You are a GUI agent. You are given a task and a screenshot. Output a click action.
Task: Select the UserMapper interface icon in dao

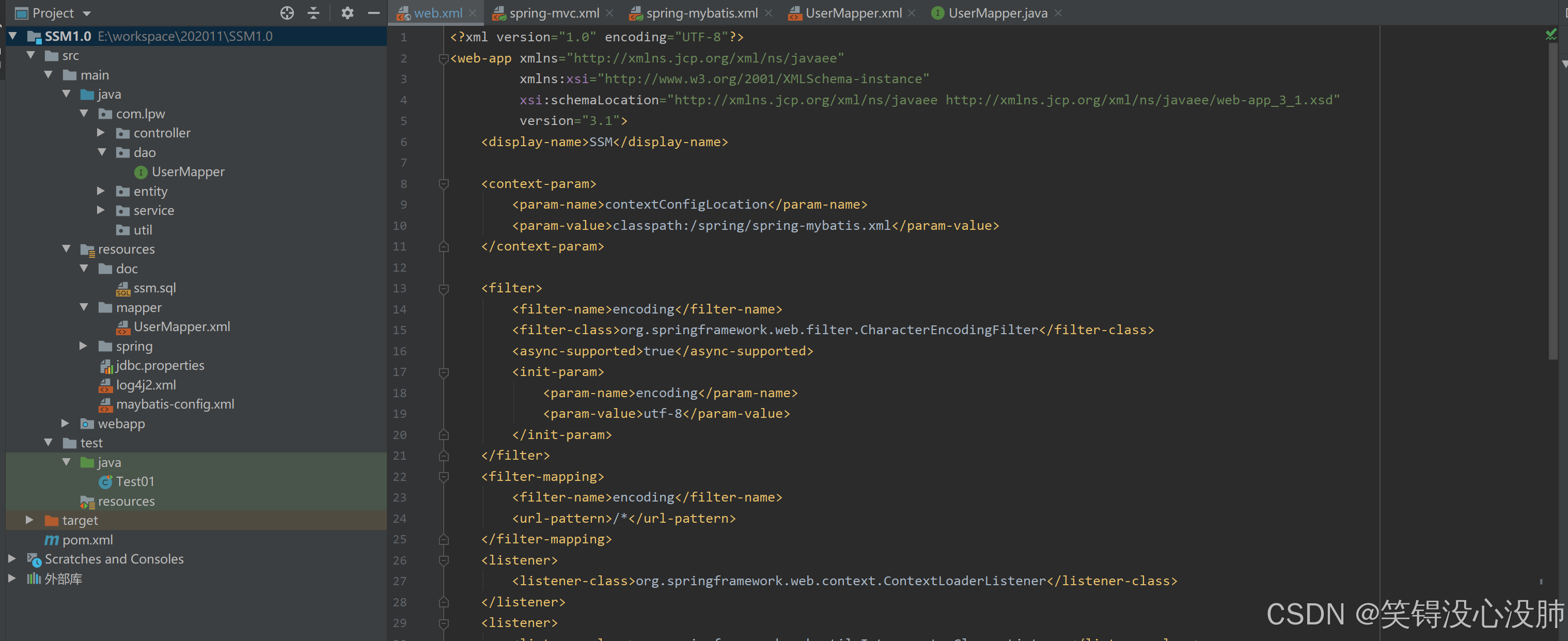tap(140, 173)
